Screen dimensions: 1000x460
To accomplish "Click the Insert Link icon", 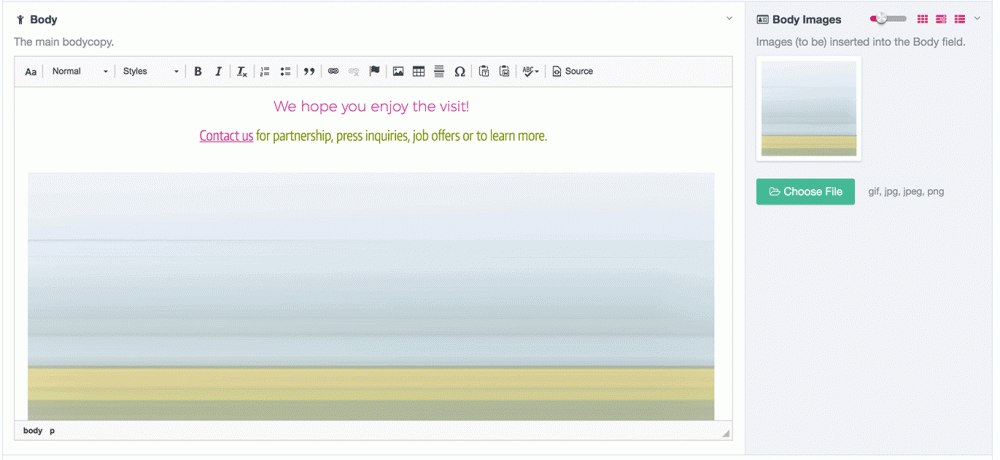I will click(x=333, y=71).
